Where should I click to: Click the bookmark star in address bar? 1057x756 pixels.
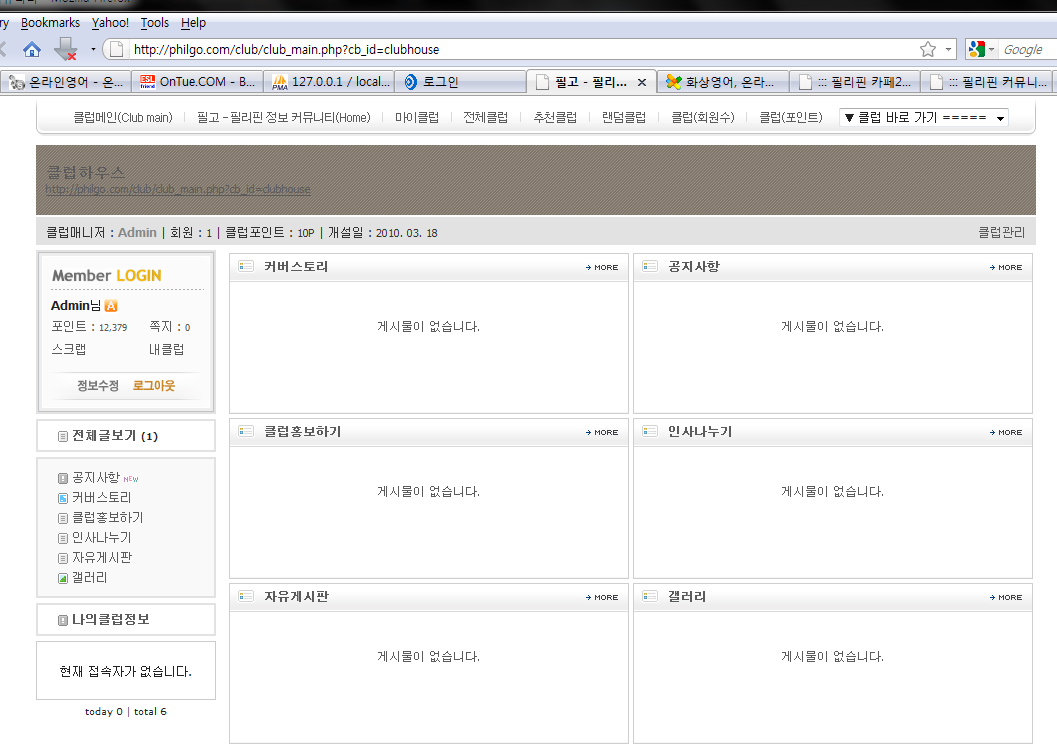click(x=928, y=49)
